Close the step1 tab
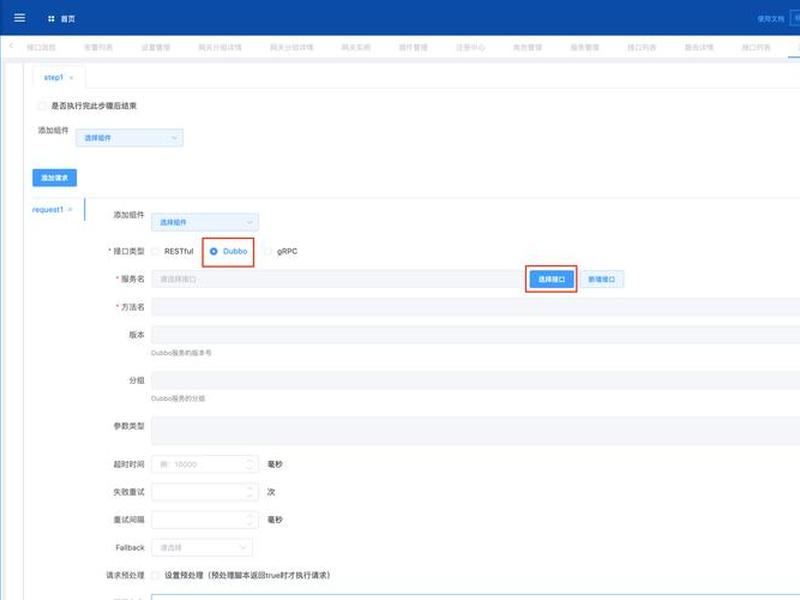The height and width of the screenshot is (600, 800). [71, 78]
